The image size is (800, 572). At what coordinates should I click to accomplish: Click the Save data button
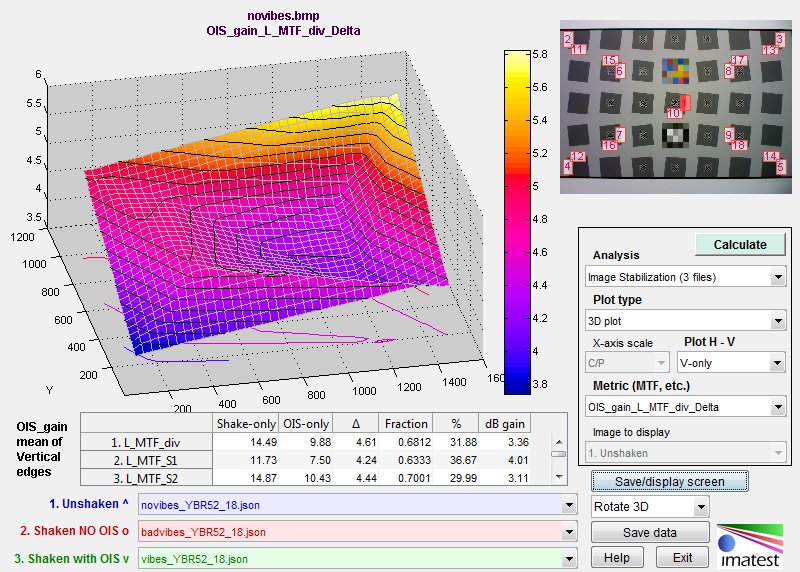coord(650,532)
